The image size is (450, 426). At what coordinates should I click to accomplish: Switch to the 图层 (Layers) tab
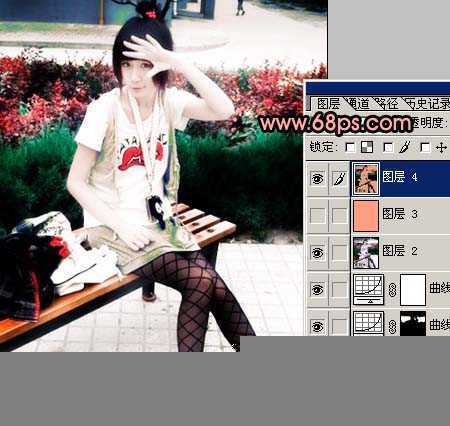coord(328,104)
